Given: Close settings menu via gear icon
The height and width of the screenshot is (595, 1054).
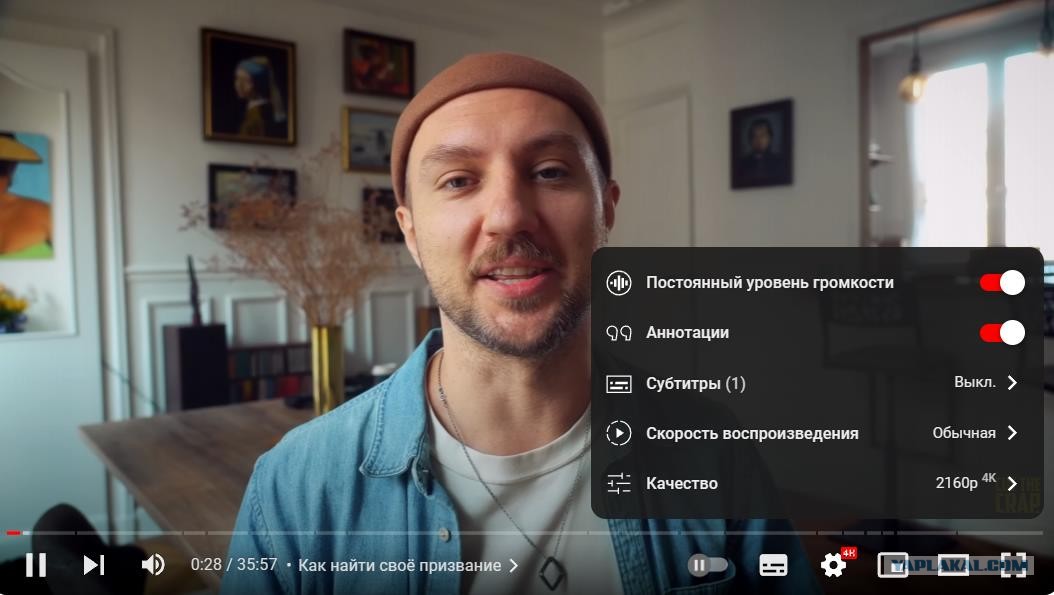Looking at the screenshot, I should 834,565.
